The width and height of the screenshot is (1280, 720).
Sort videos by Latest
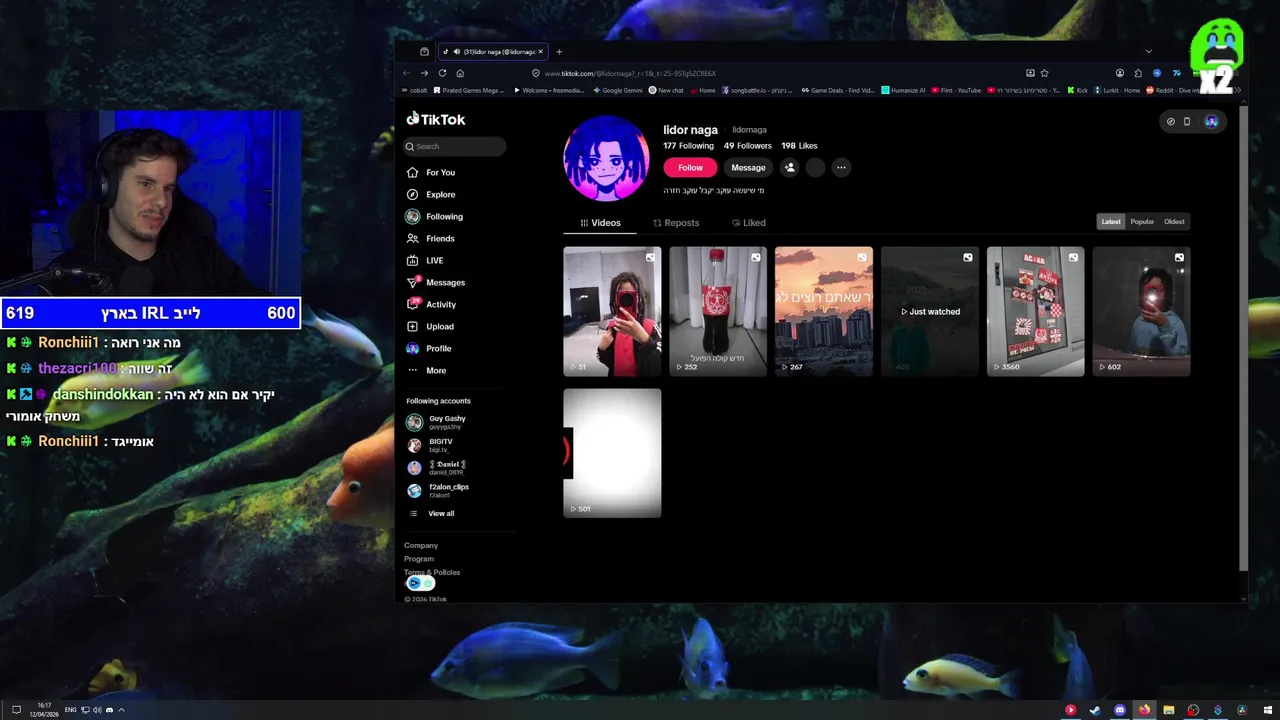[1111, 222]
